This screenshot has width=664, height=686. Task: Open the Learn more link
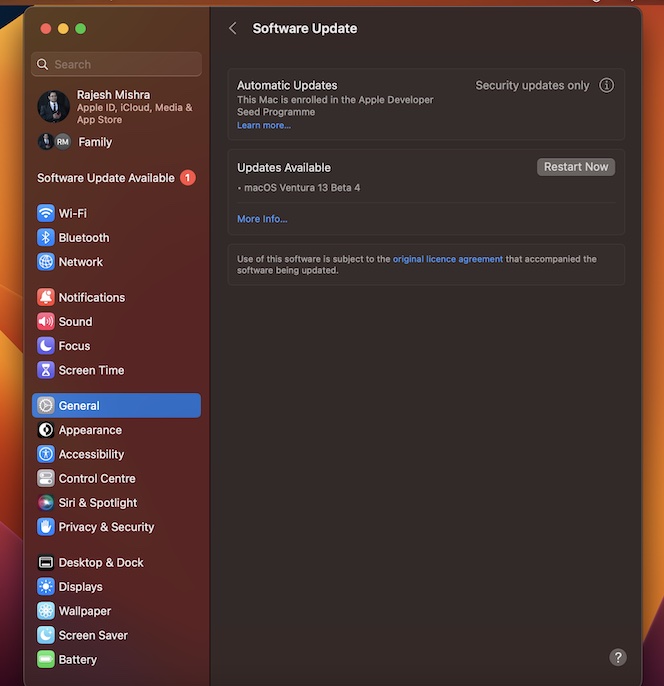[264, 125]
